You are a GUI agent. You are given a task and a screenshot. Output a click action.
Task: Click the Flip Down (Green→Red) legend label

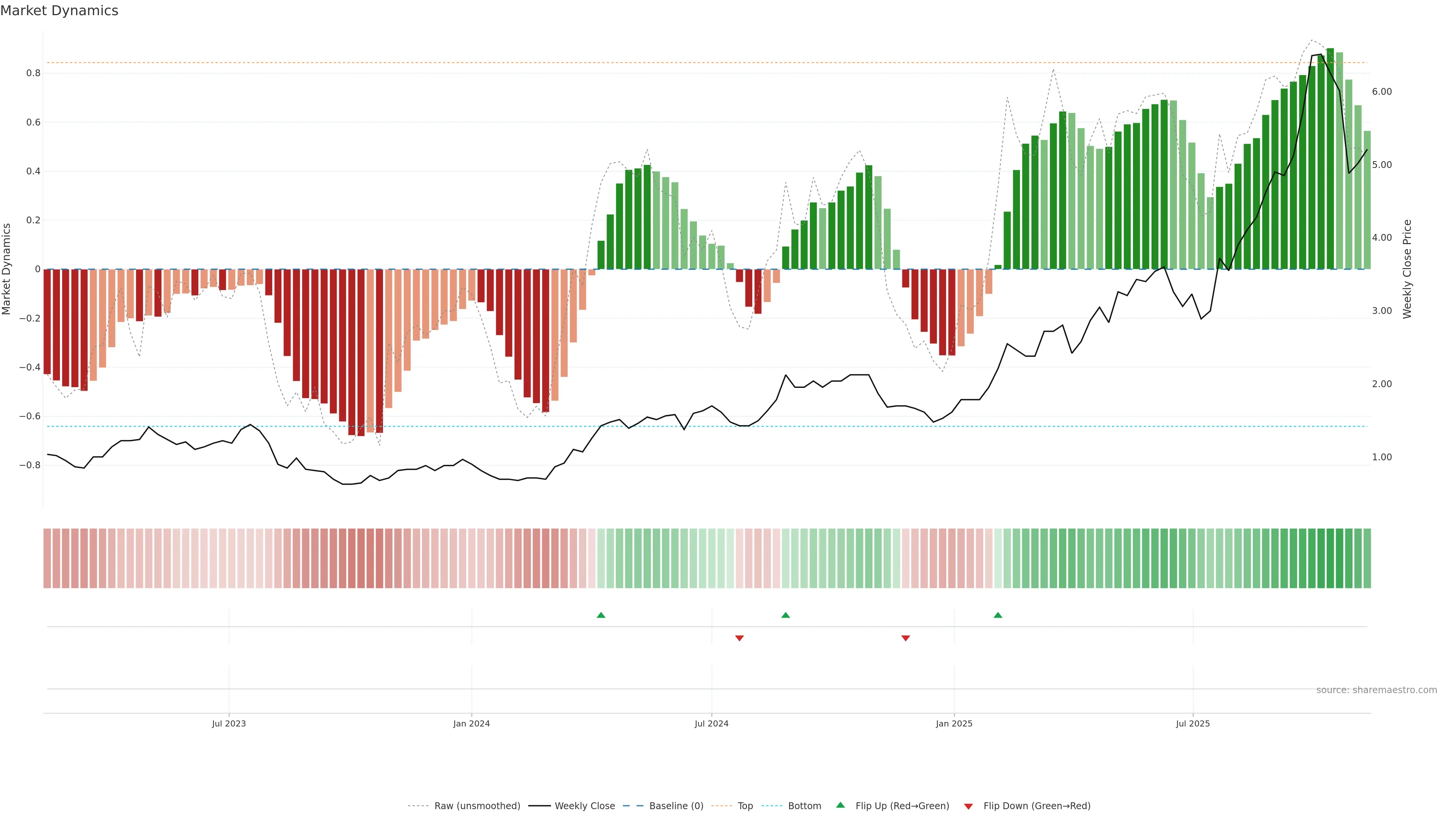(x=1037, y=806)
